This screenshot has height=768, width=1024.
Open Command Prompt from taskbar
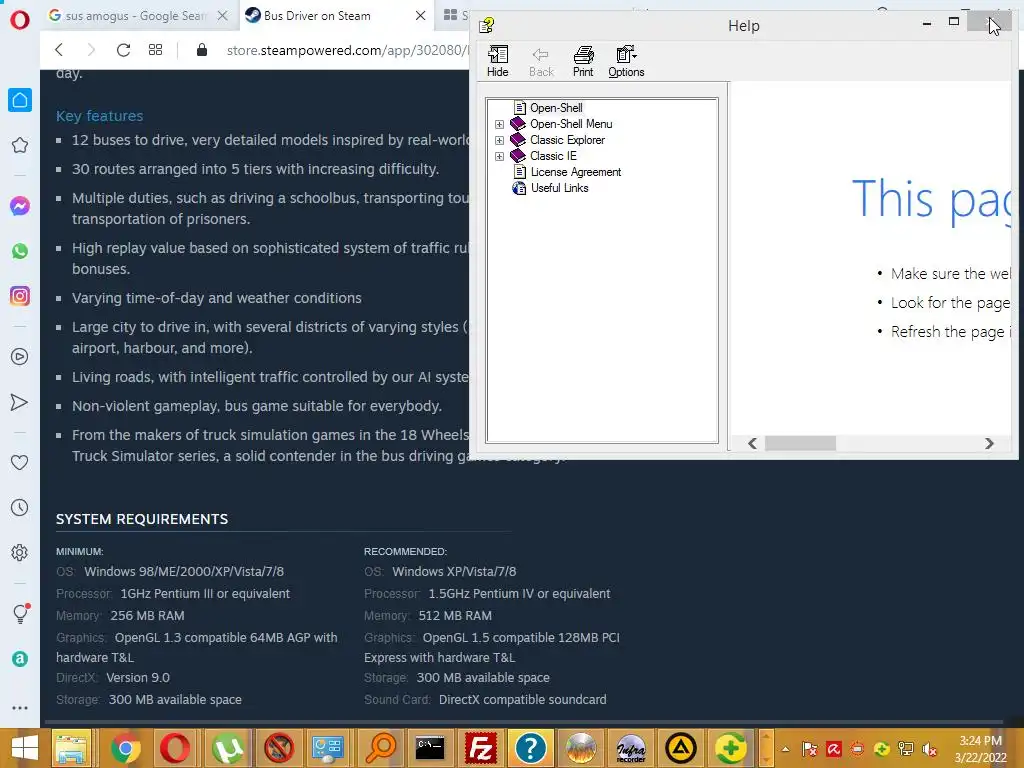430,748
